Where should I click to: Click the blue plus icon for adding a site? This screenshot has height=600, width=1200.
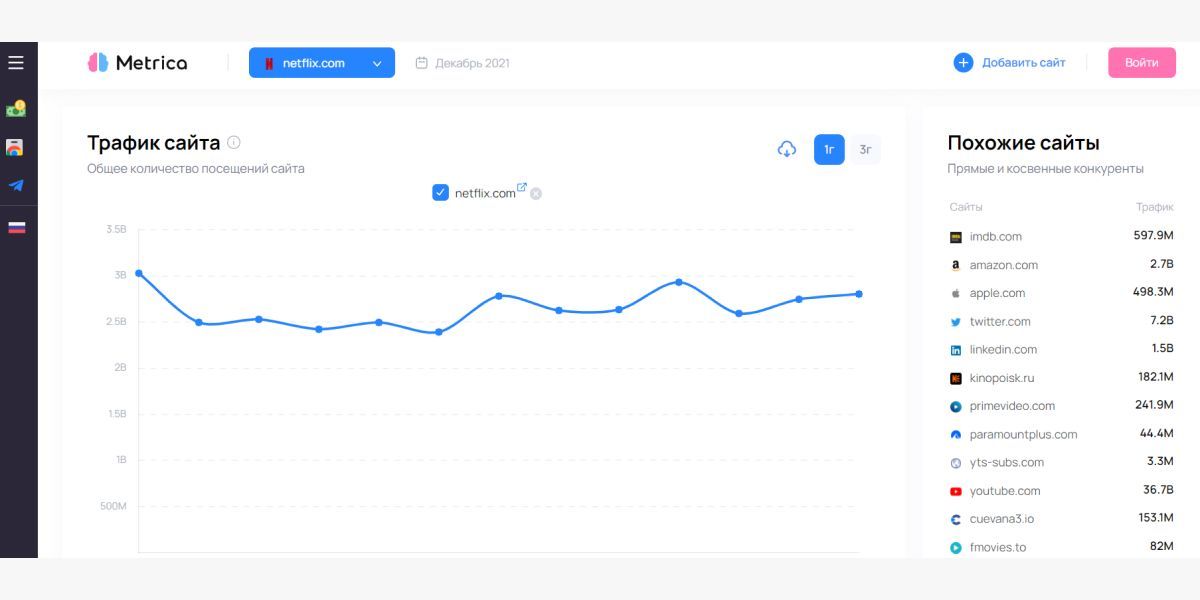coord(963,63)
